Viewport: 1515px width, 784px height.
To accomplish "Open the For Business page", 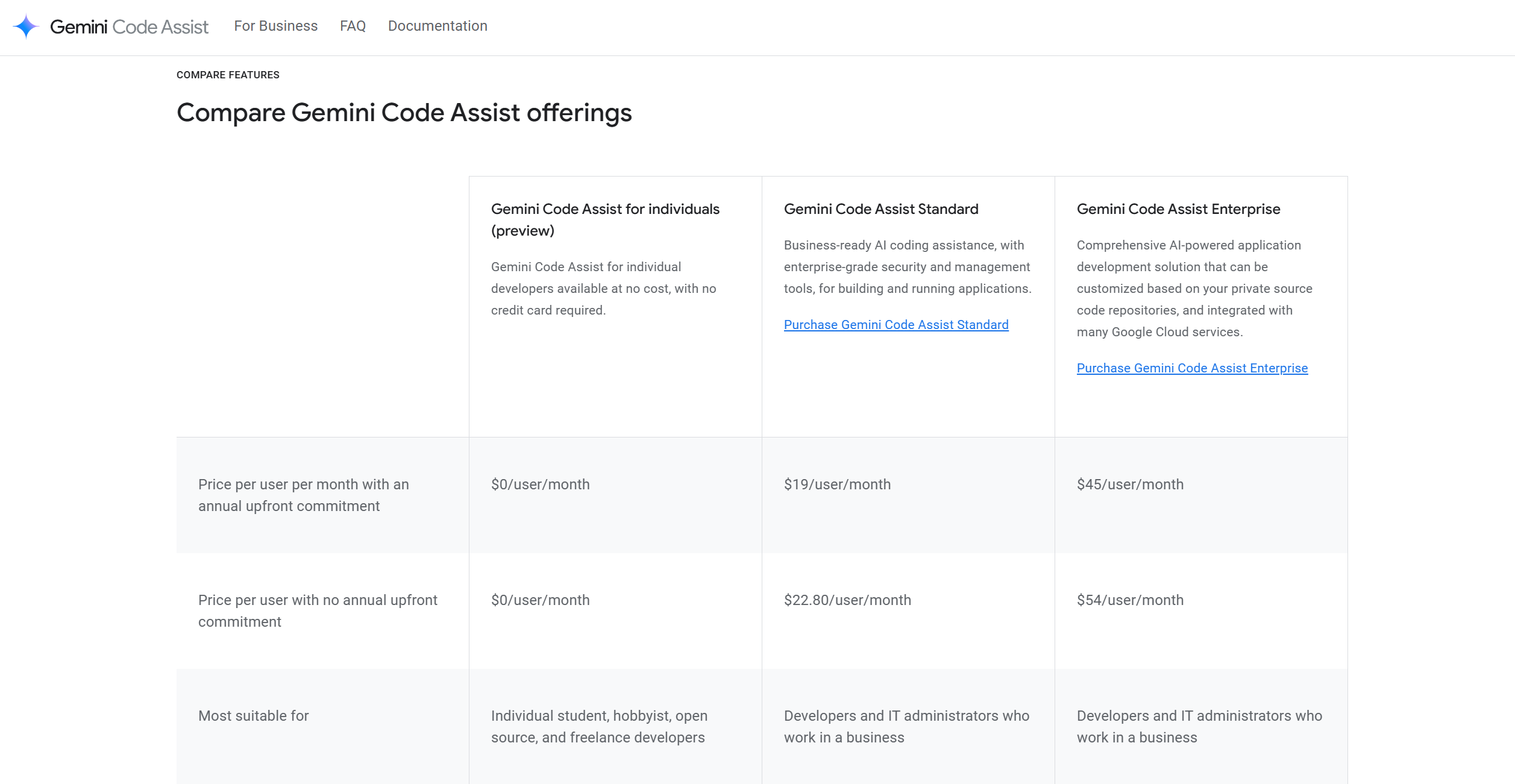I will pyautogui.click(x=276, y=26).
